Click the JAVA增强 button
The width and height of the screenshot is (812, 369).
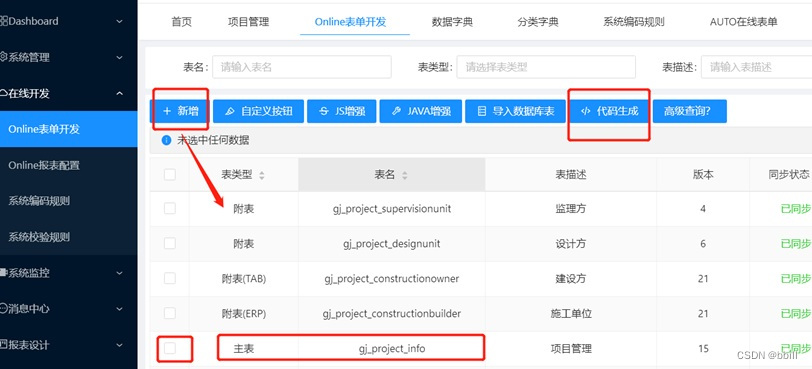pyautogui.click(x=420, y=111)
